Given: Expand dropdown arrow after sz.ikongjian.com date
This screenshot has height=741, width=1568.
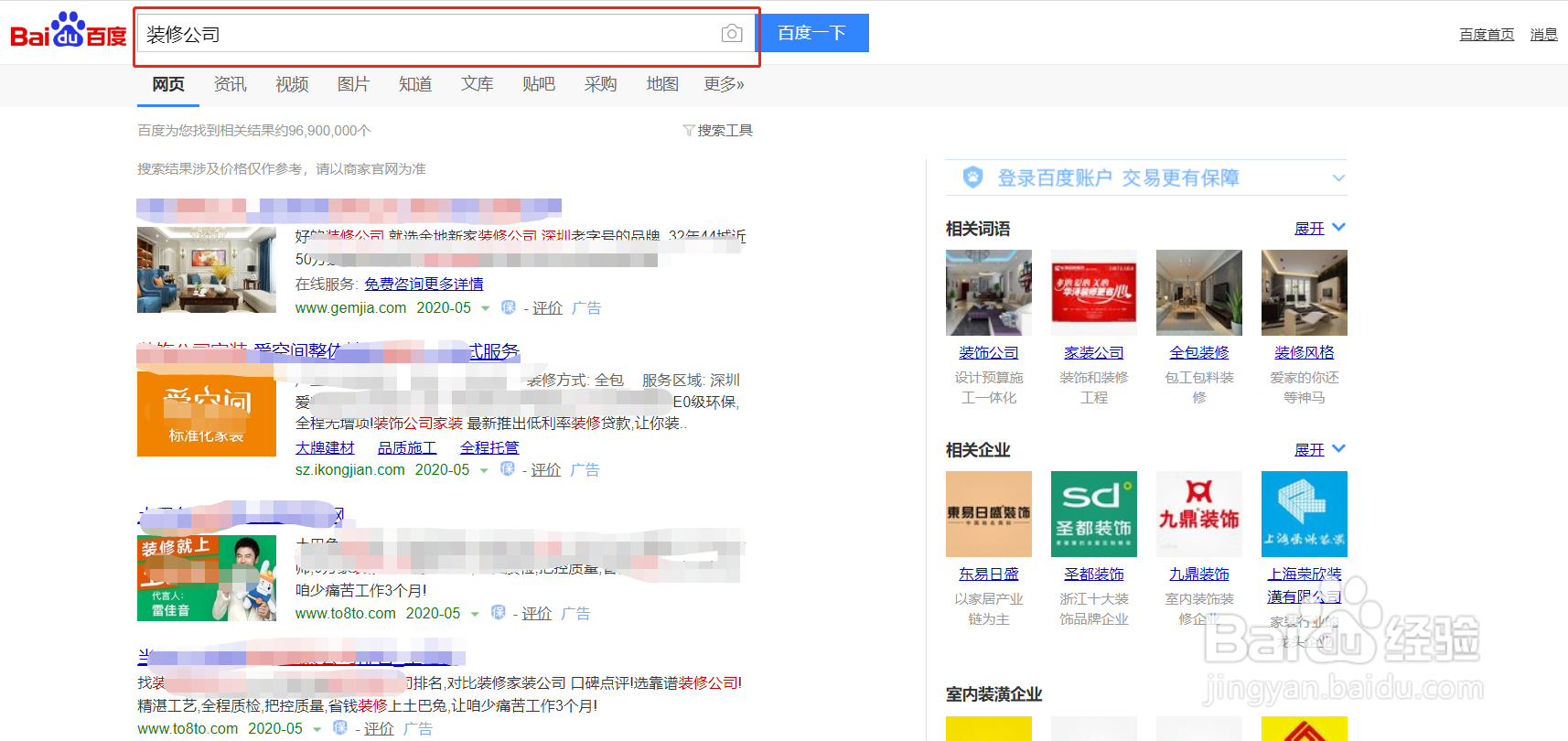Looking at the screenshot, I should coord(484,471).
